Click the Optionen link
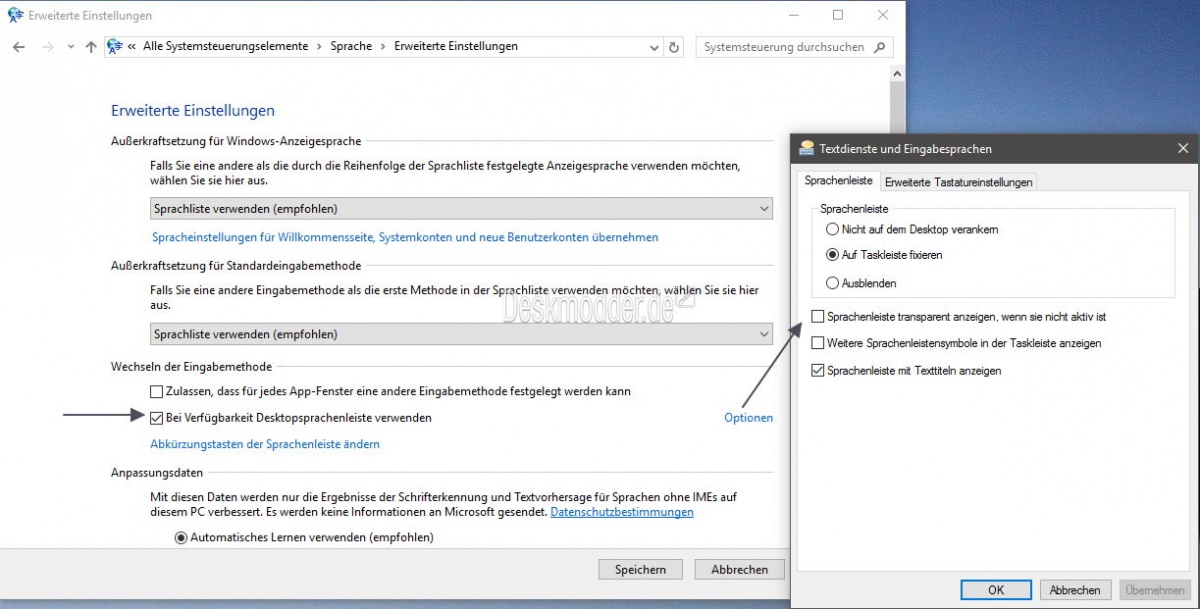The width and height of the screenshot is (1200, 609). [x=748, y=418]
